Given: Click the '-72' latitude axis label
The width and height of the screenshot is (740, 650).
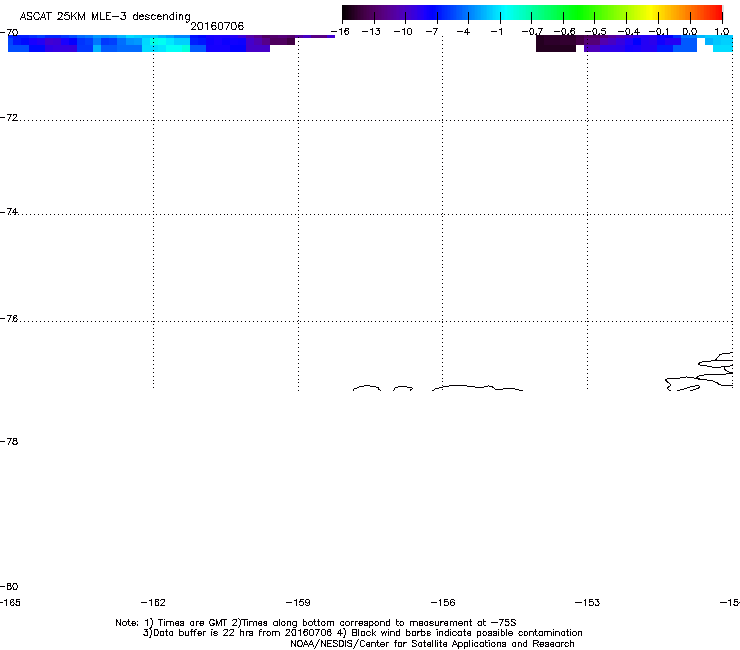Looking at the screenshot, I should [x=9, y=117].
